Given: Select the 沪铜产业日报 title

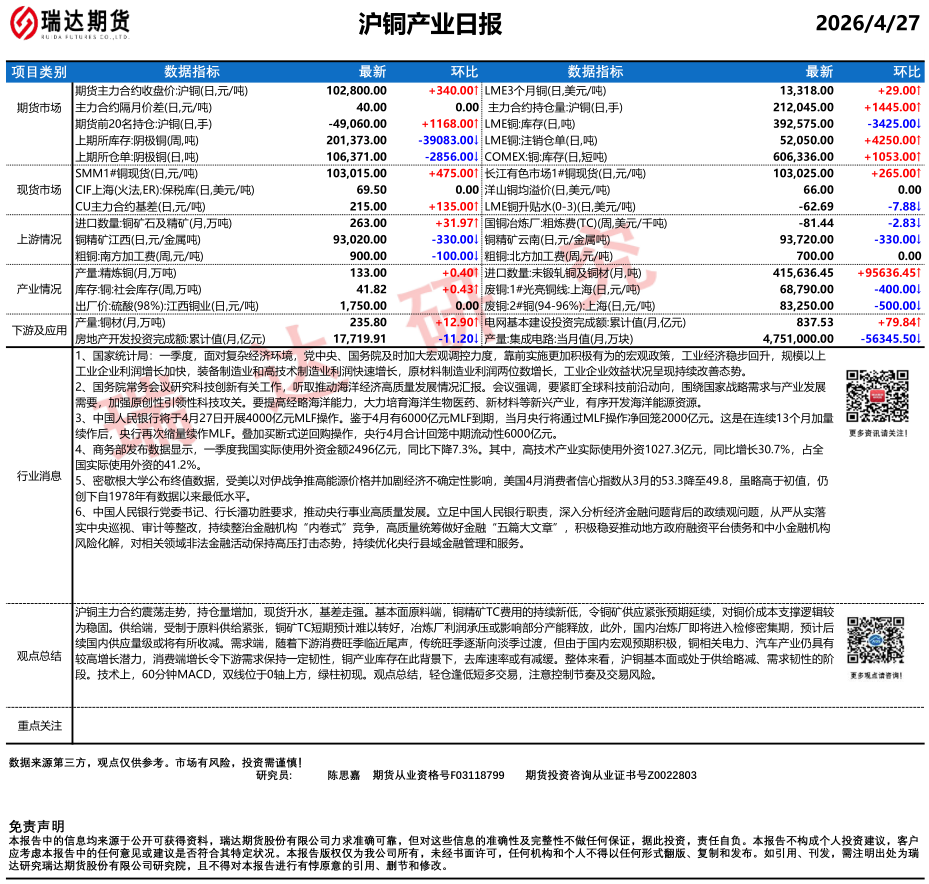Looking at the screenshot, I should pyautogui.click(x=430, y=24).
